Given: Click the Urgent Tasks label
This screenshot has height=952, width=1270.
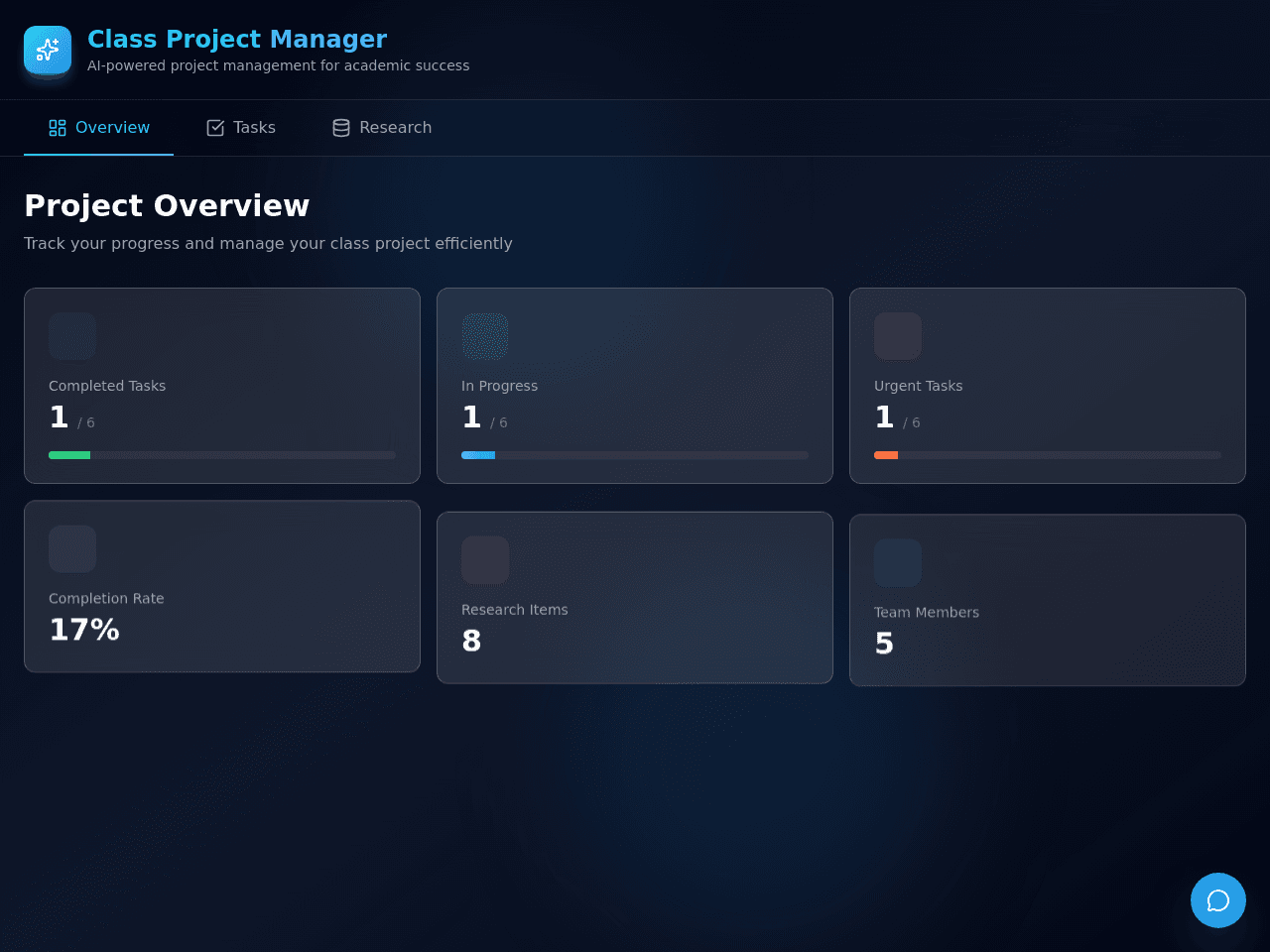Looking at the screenshot, I should 919,386.
